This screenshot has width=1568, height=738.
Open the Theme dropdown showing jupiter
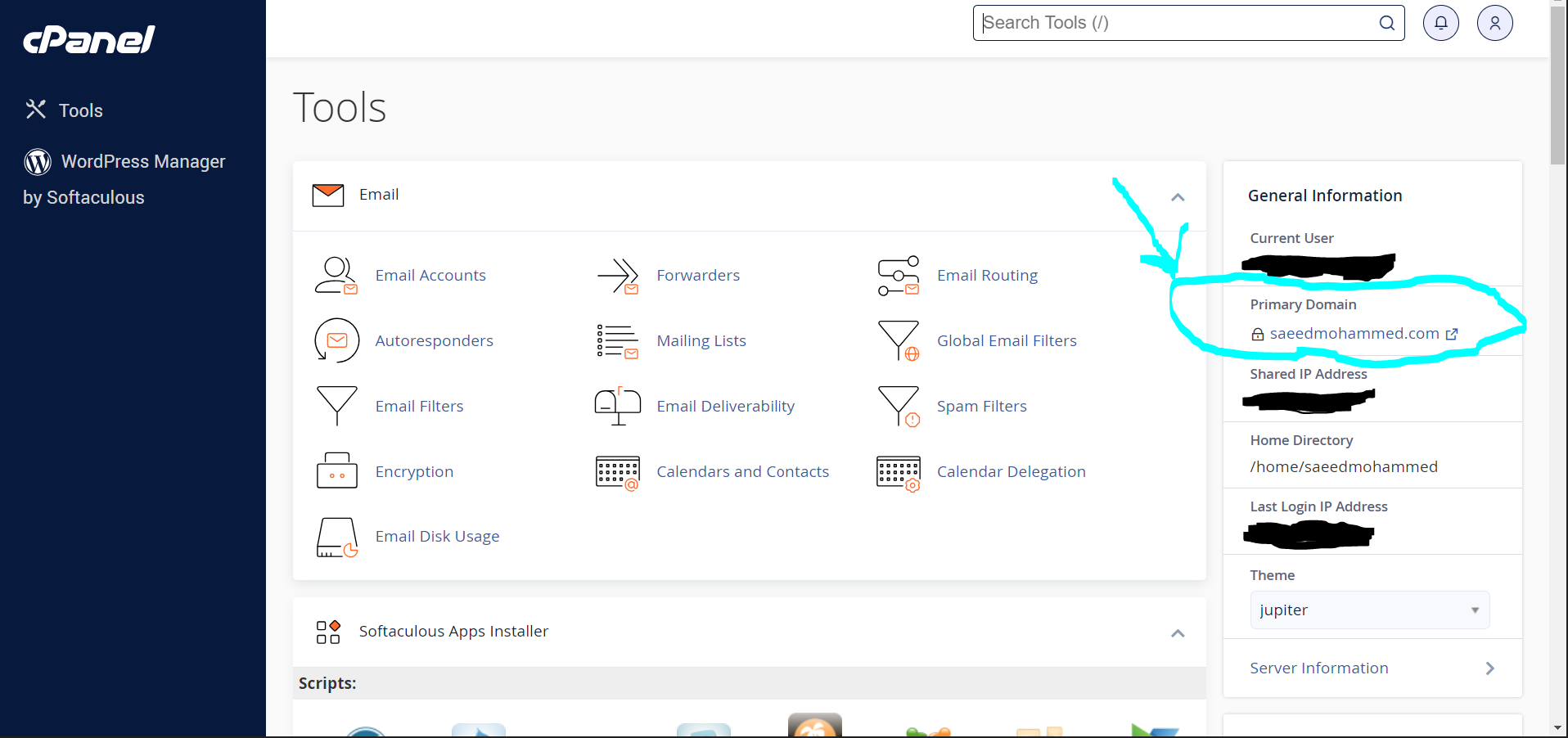[1369, 610]
